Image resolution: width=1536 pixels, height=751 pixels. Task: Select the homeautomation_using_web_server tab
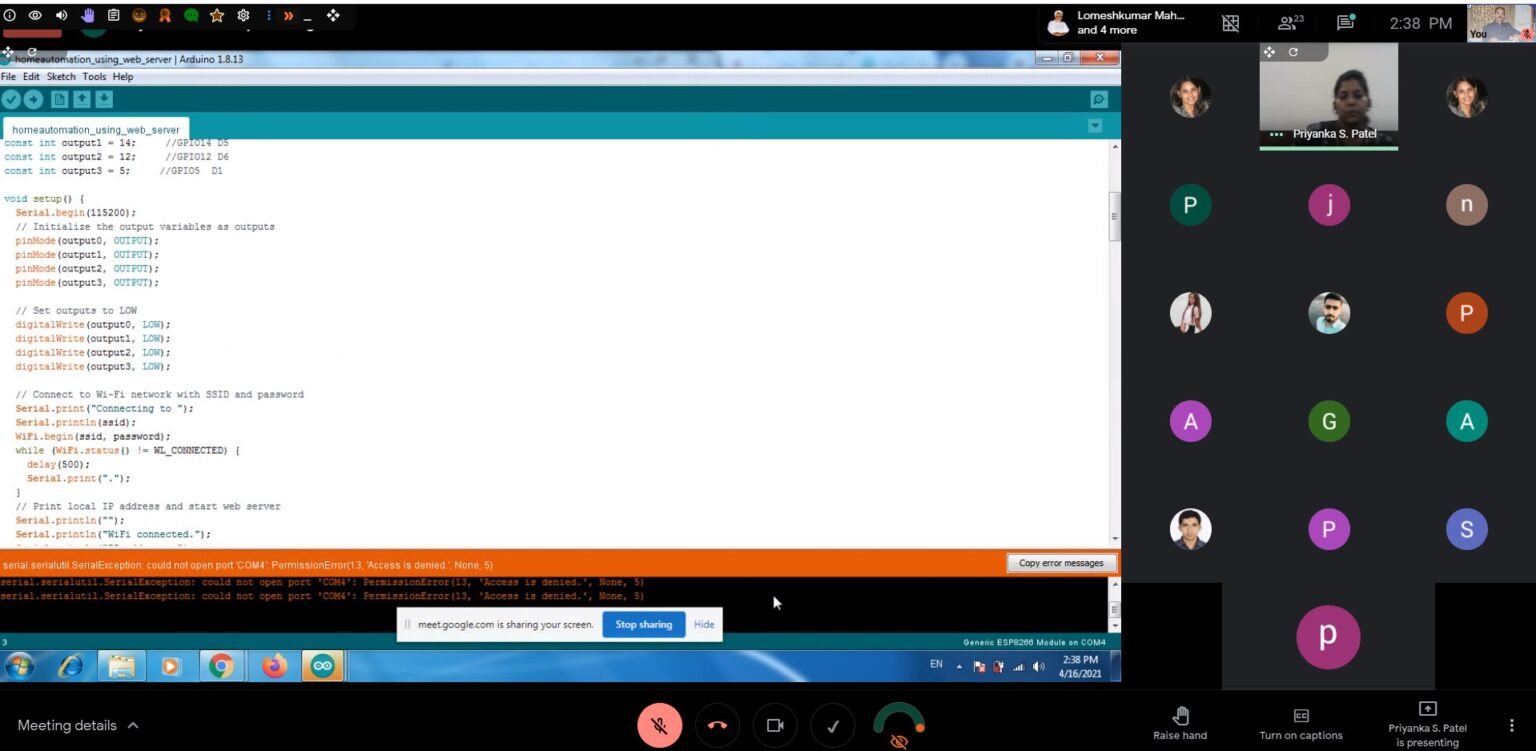click(x=96, y=130)
